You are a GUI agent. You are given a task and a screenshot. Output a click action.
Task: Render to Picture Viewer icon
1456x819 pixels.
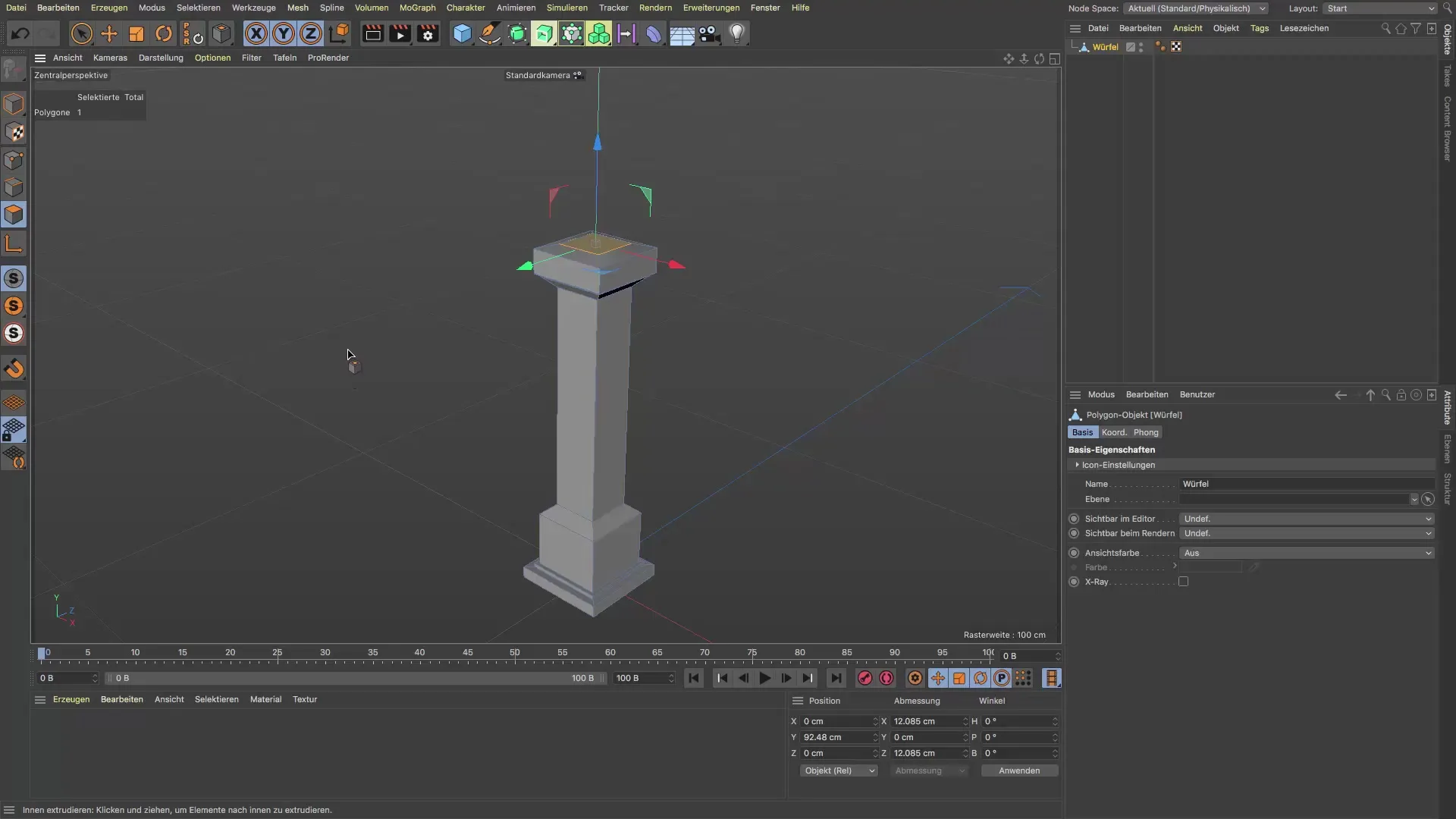point(400,33)
